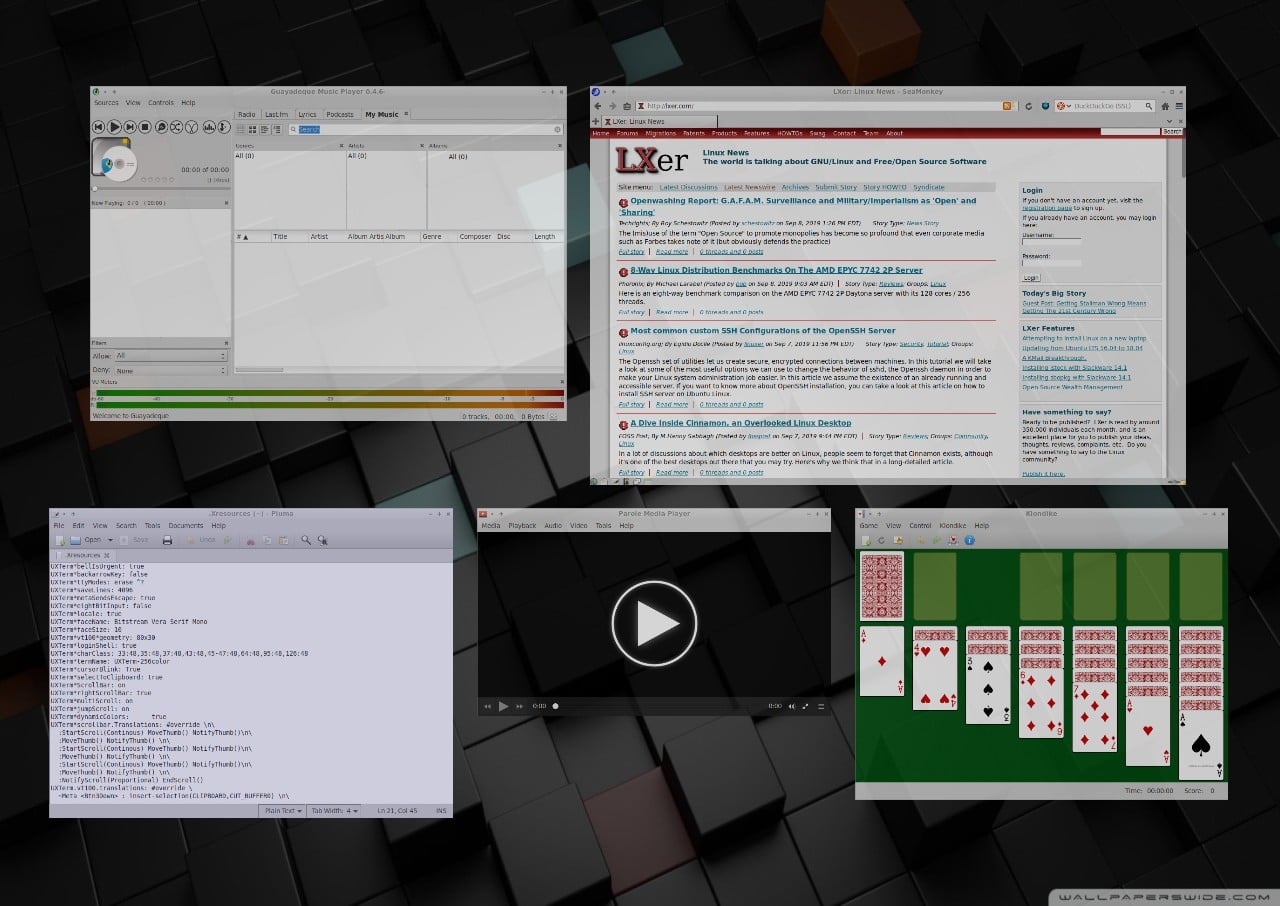
Task: Open the Control menu in Klondike
Action: point(922,524)
